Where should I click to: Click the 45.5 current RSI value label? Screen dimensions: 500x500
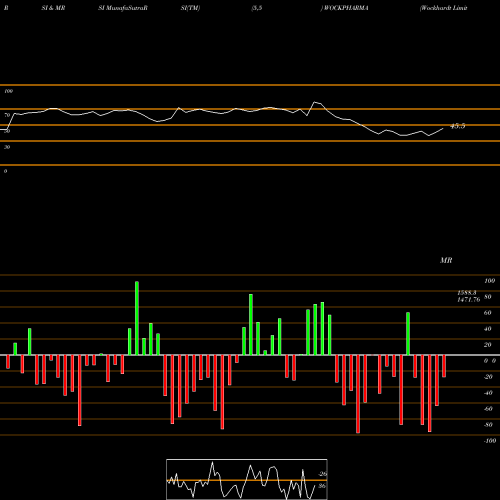(457, 126)
